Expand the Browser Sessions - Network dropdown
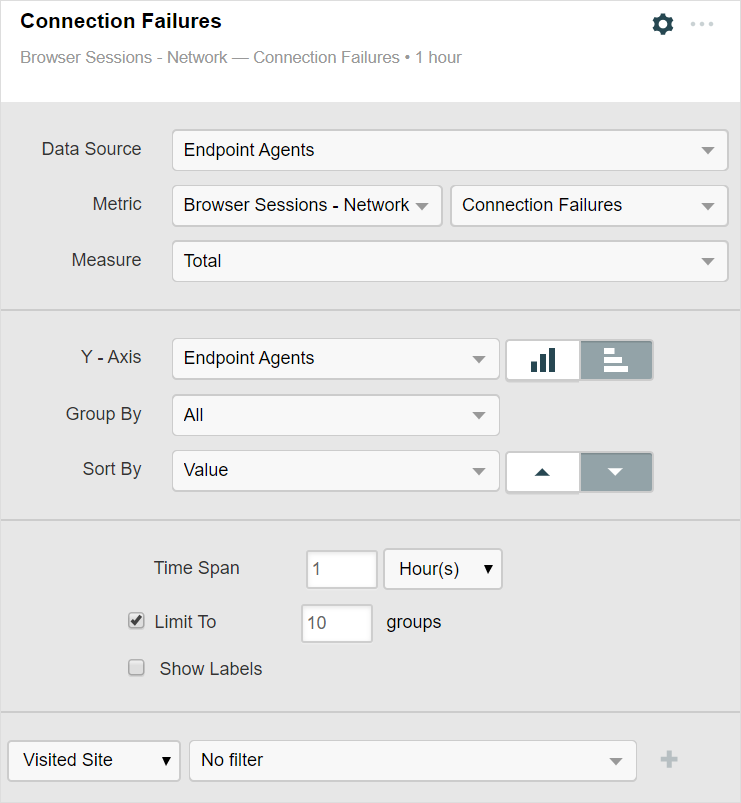Image resolution: width=741 pixels, height=803 pixels. pos(306,205)
